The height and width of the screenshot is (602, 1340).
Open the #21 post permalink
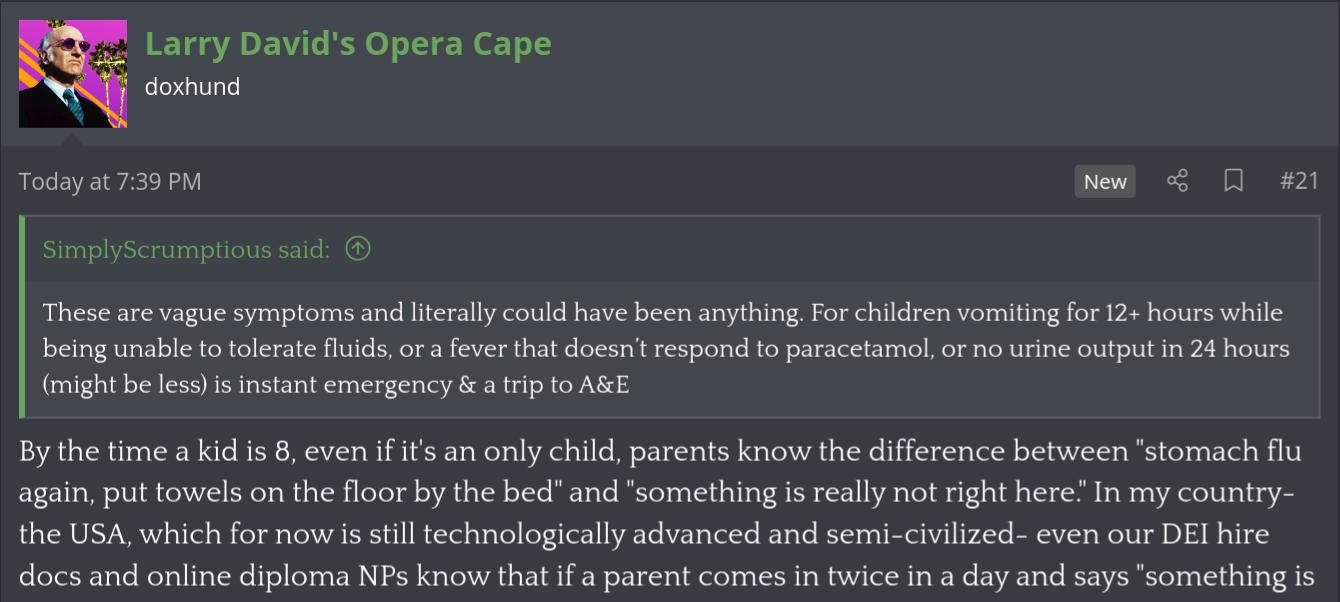click(x=1299, y=181)
